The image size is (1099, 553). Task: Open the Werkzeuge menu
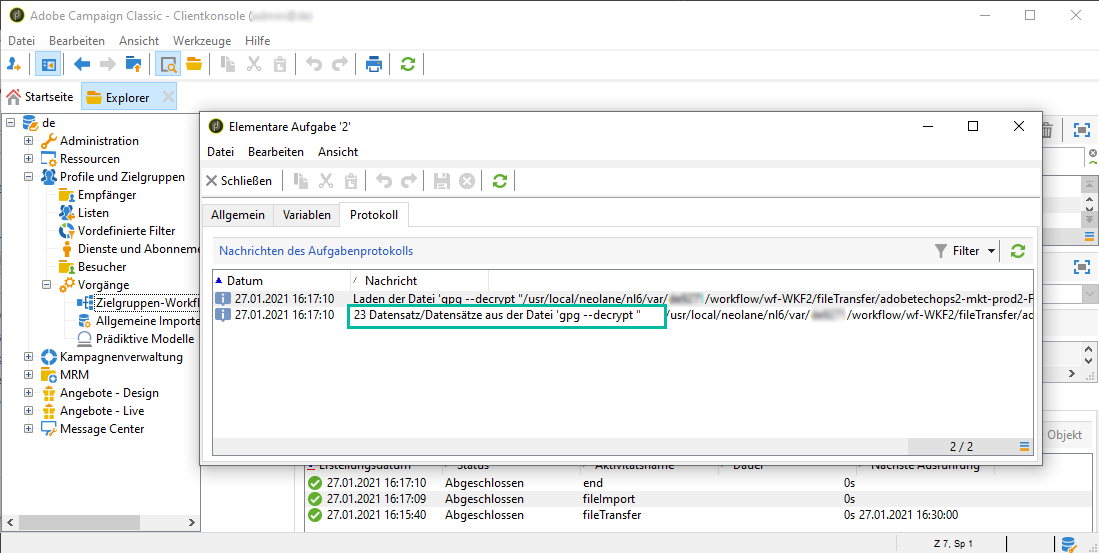[202, 41]
